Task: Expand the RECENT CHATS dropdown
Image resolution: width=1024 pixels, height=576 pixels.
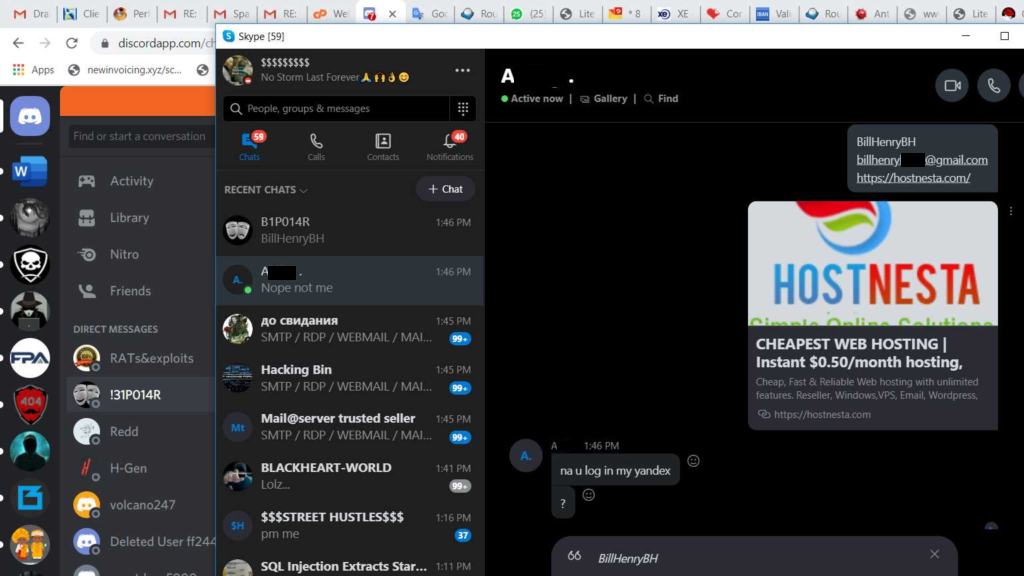Action: point(266,189)
